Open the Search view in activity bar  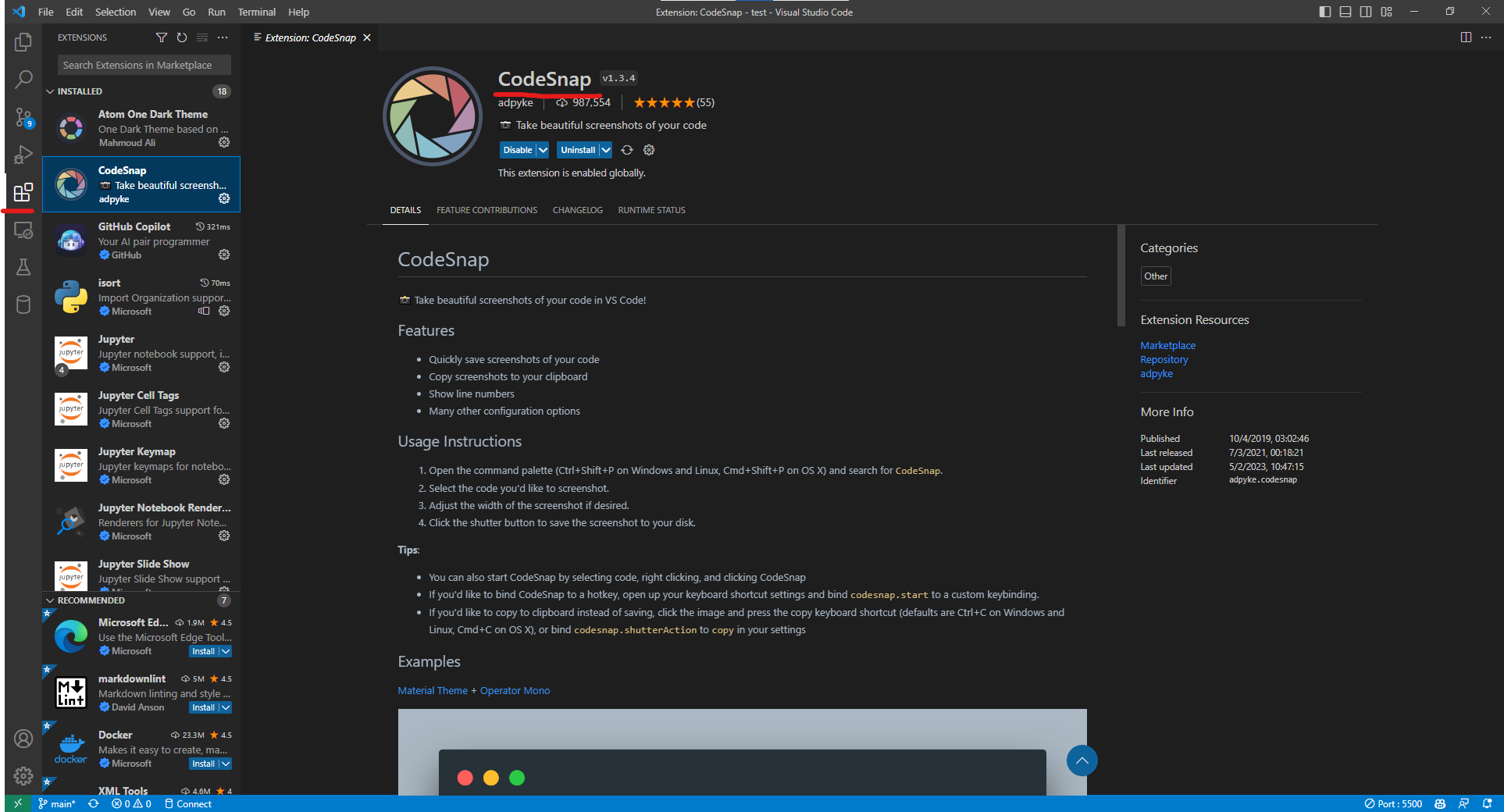pyautogui.click(x=23, y=80)
